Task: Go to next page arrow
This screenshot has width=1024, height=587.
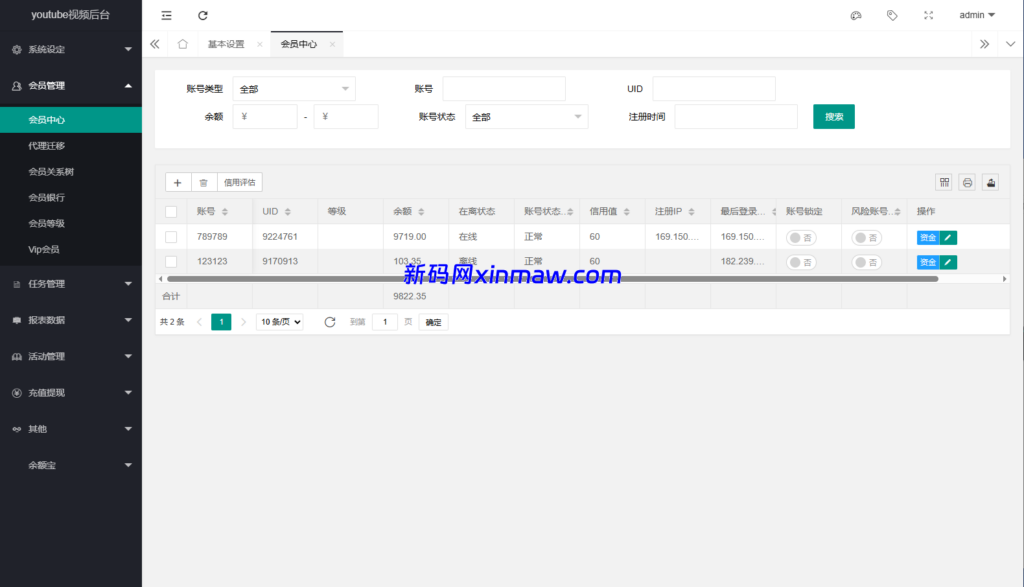Action: (x=244, y=322)
